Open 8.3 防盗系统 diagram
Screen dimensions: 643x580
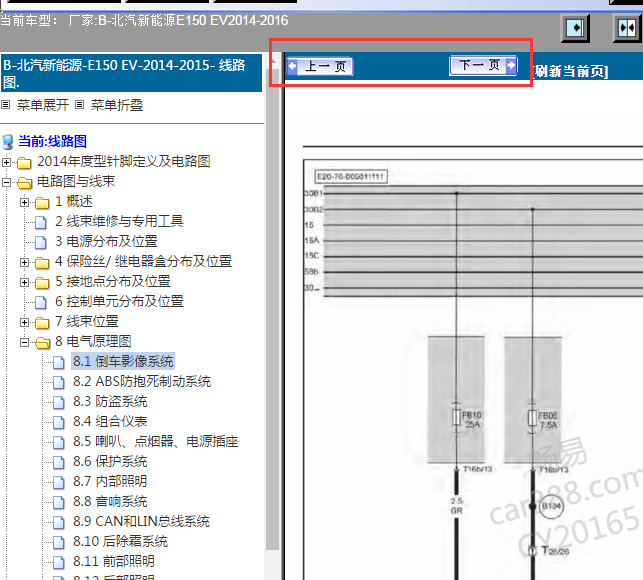(110, 402)
